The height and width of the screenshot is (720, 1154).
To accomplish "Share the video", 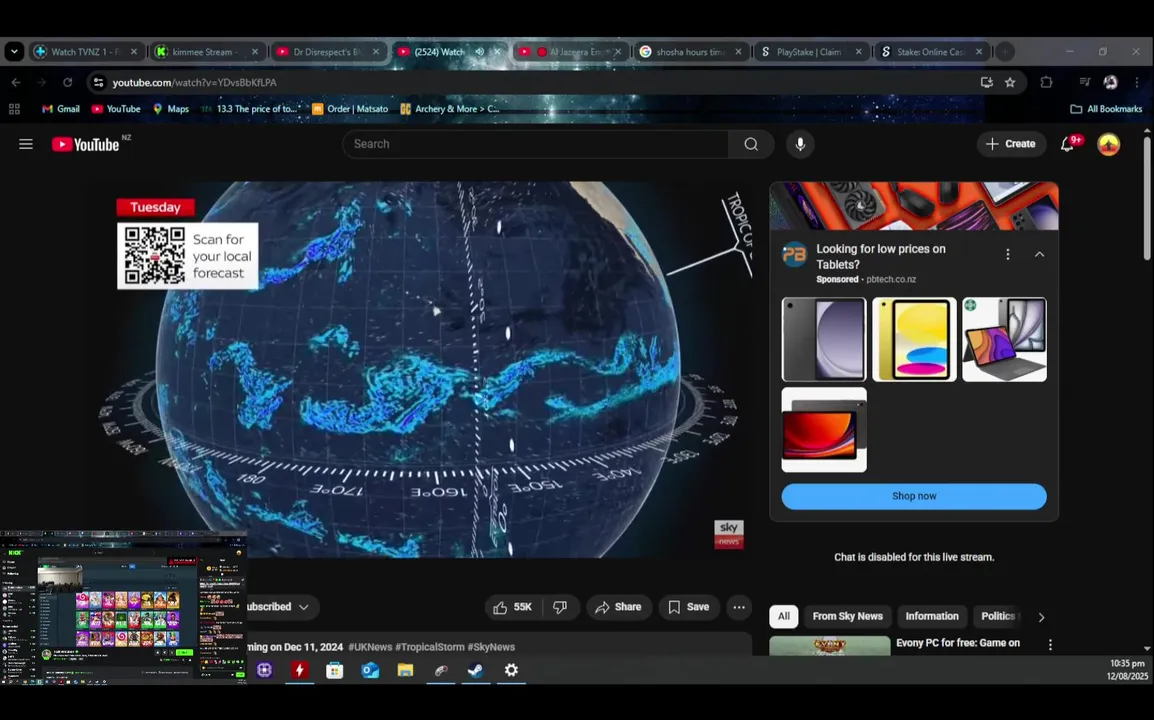I will 619,607.
